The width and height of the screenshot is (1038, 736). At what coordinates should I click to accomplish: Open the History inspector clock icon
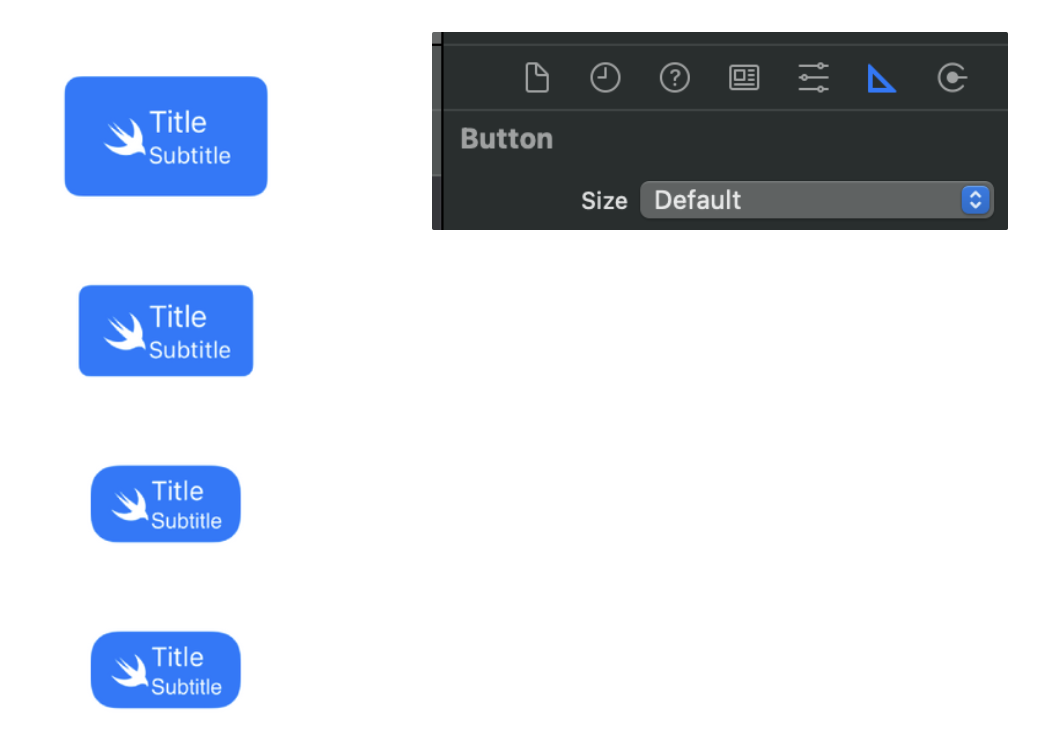tap(605, 78)
